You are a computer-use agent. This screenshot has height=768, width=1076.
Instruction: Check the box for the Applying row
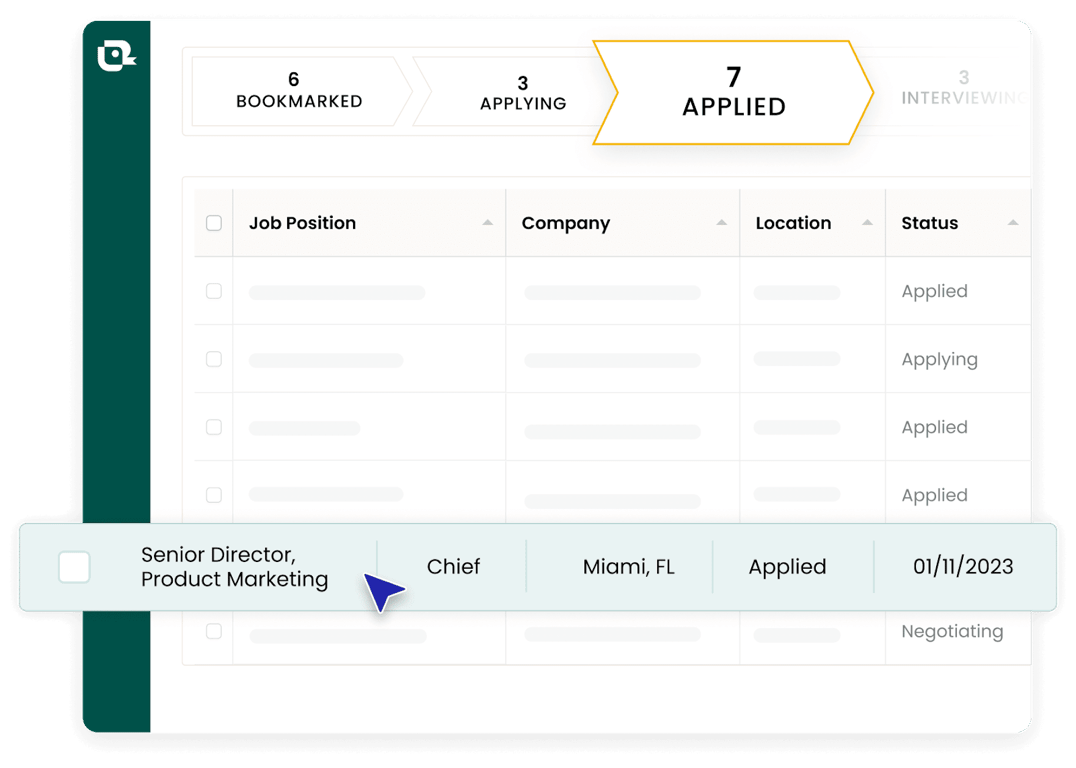coord(214,359)
